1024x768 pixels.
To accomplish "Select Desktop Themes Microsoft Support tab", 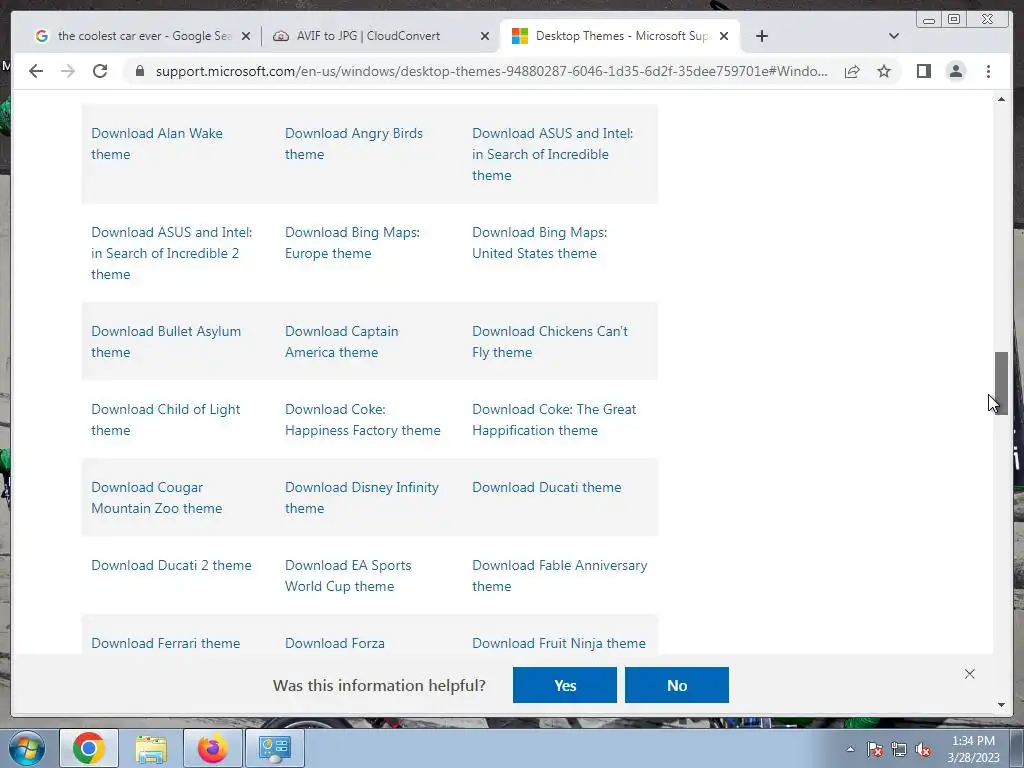I will pyautogui.click(x=620, y=36).
